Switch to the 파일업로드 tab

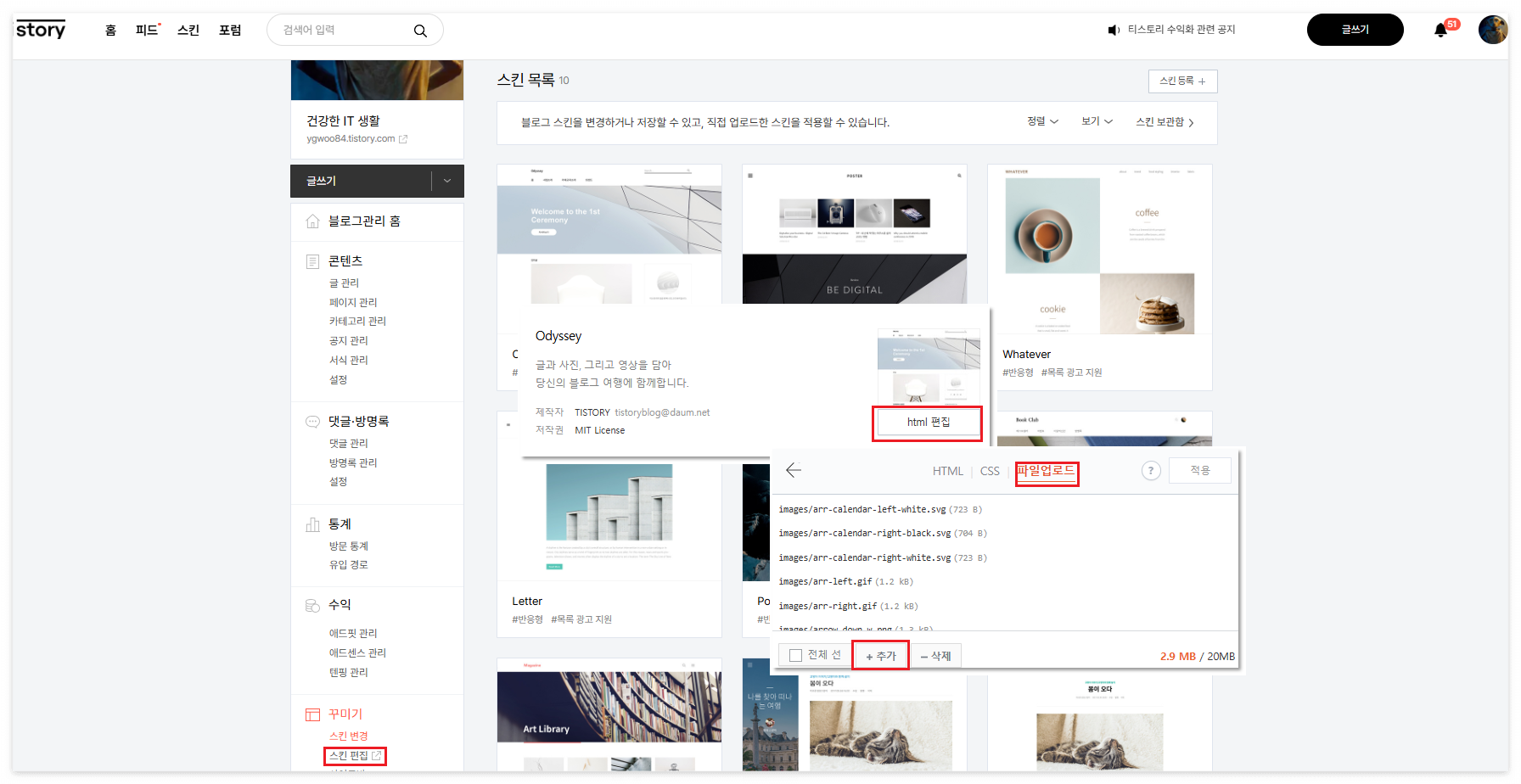[1046, 471]
